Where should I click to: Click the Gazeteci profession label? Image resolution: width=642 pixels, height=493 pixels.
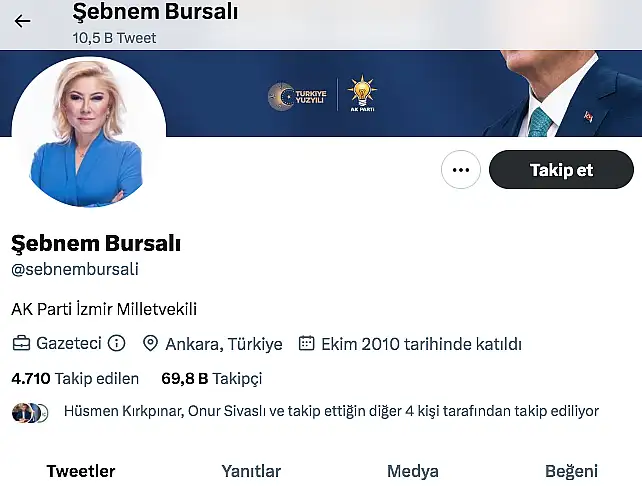pos(69,343)
